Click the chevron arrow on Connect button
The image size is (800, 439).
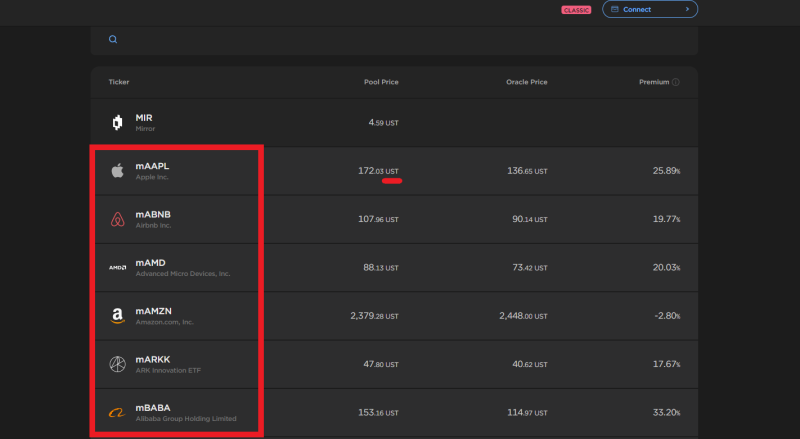[x=687, y=9]
